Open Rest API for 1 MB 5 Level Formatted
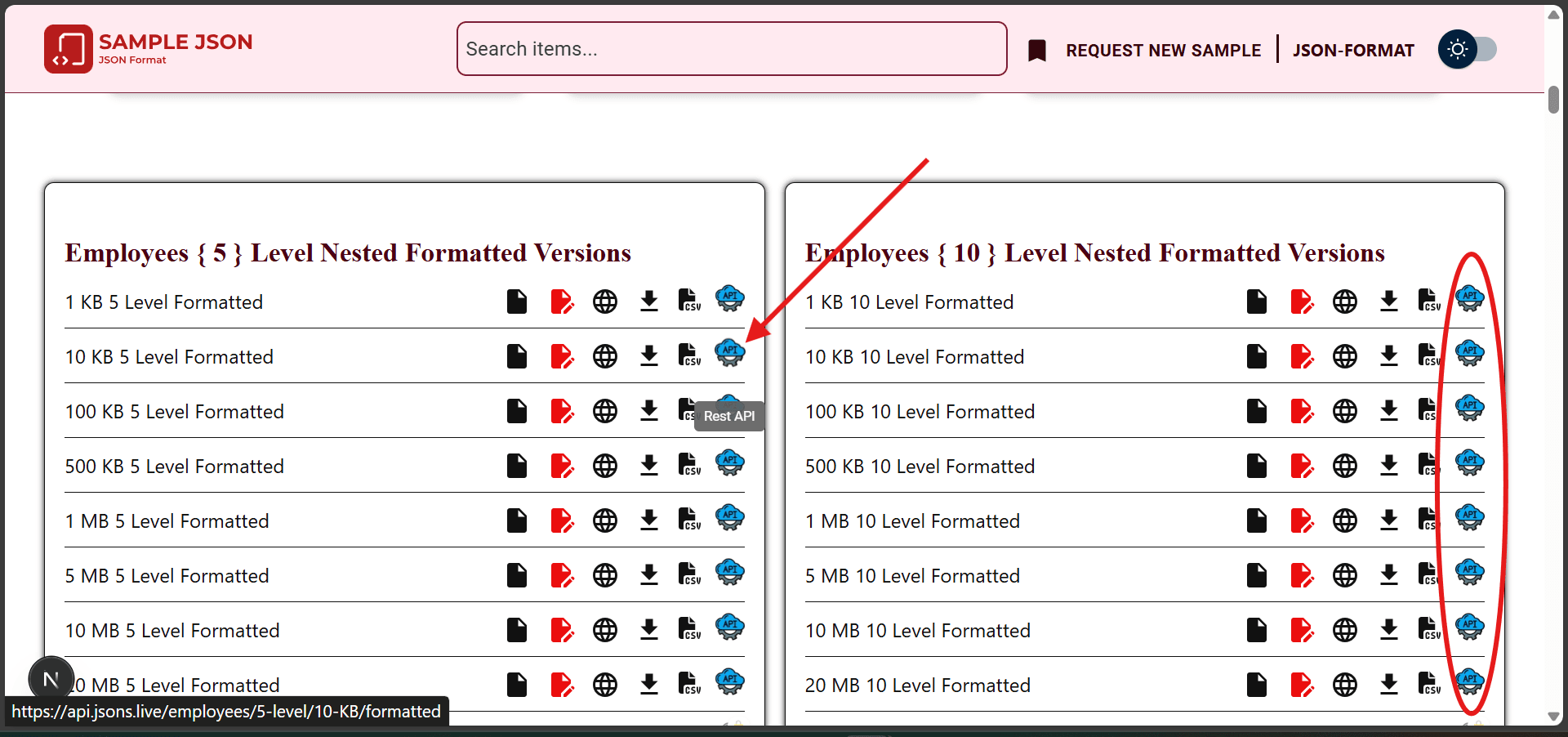Viewport: 1568px width, 737px height. tap(730, 517)
